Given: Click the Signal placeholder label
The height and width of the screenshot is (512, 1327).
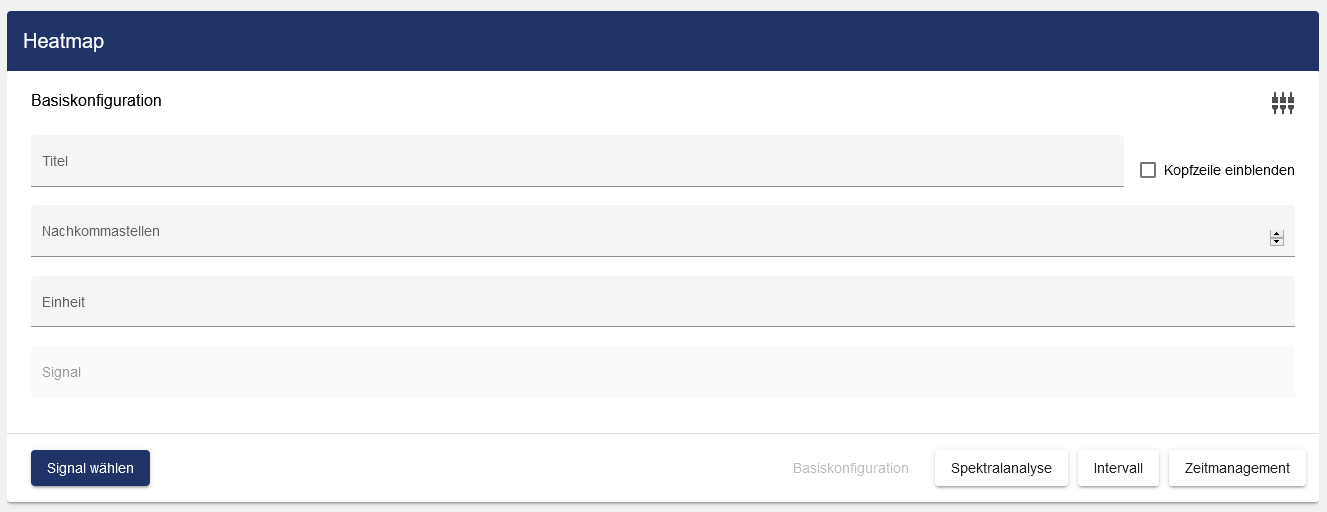Looking at the screenshot, I should pos(61,372).
